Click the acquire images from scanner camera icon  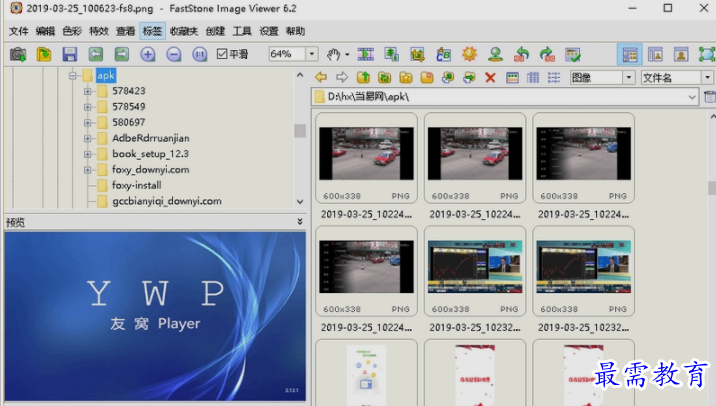click(x=18, y=54)
